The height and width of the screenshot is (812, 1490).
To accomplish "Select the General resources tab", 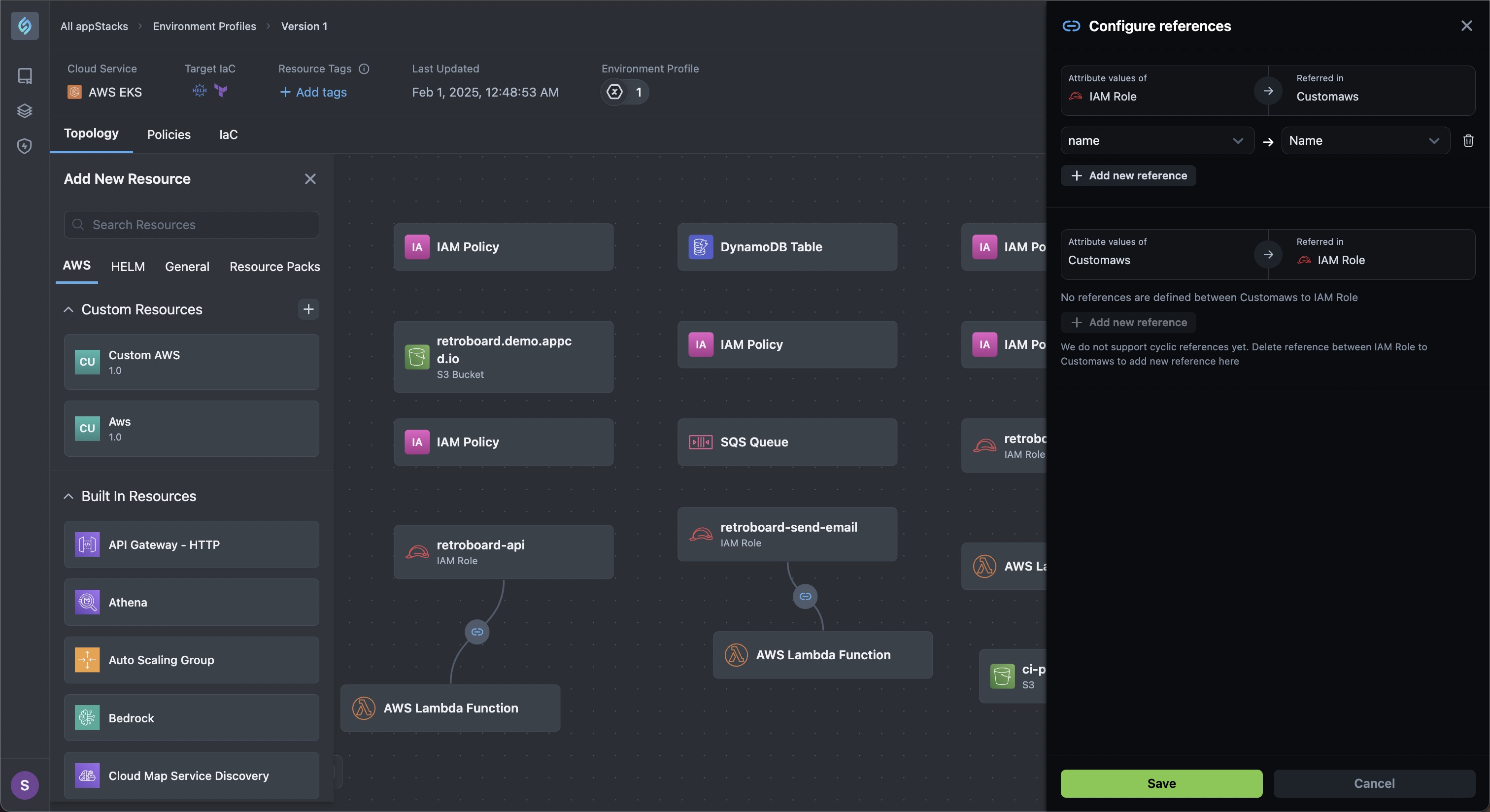I will point(187,267).
